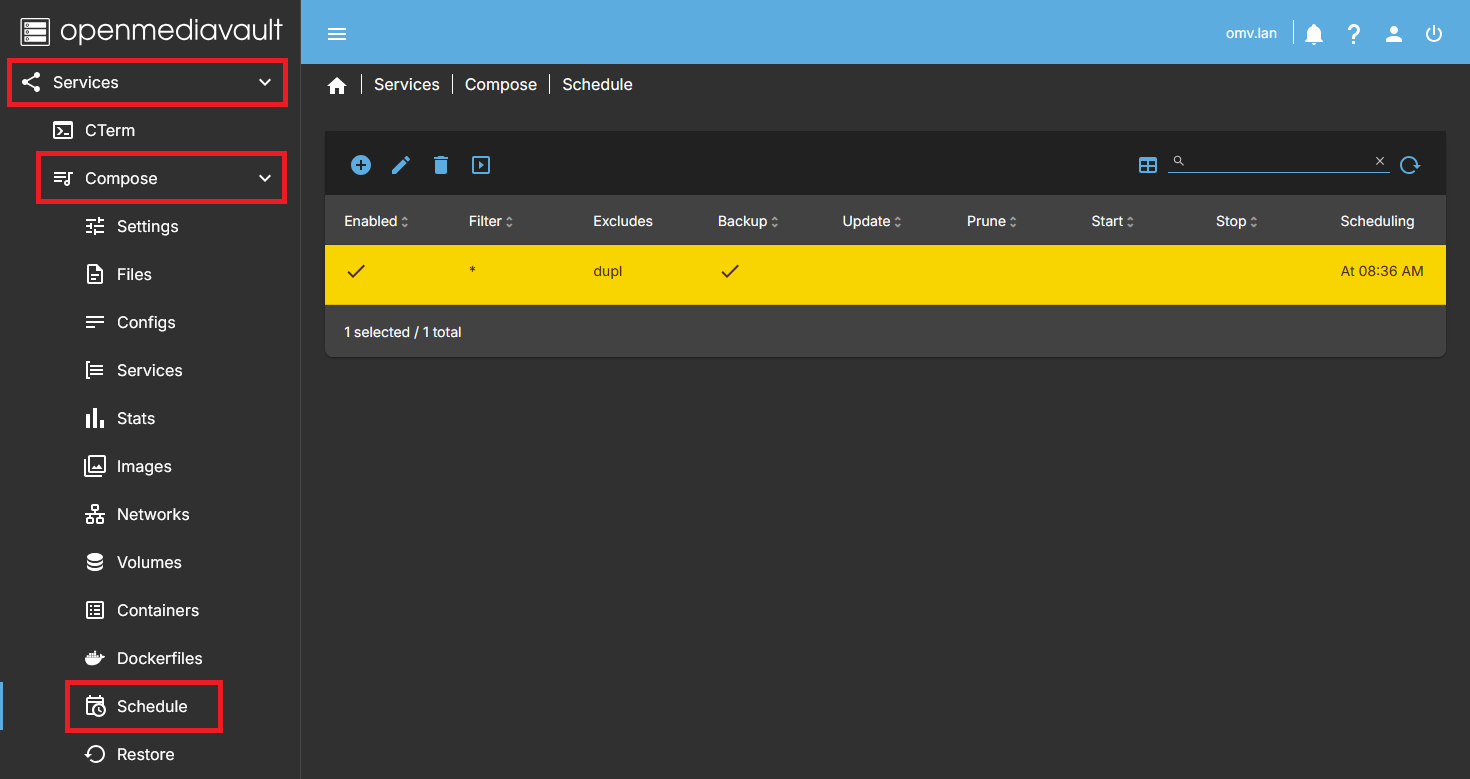Viewport: 1470px width, 779px height.
Task: Click the add schedule plus icon
Action: tap(361, 165)
